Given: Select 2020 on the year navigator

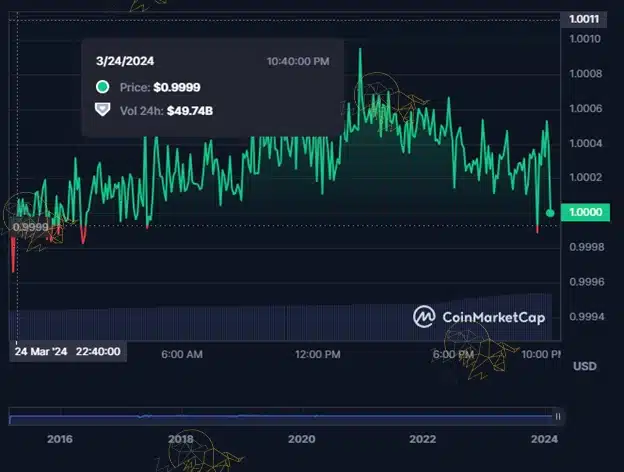Looking at the screenshot, I should pos(301,439).
